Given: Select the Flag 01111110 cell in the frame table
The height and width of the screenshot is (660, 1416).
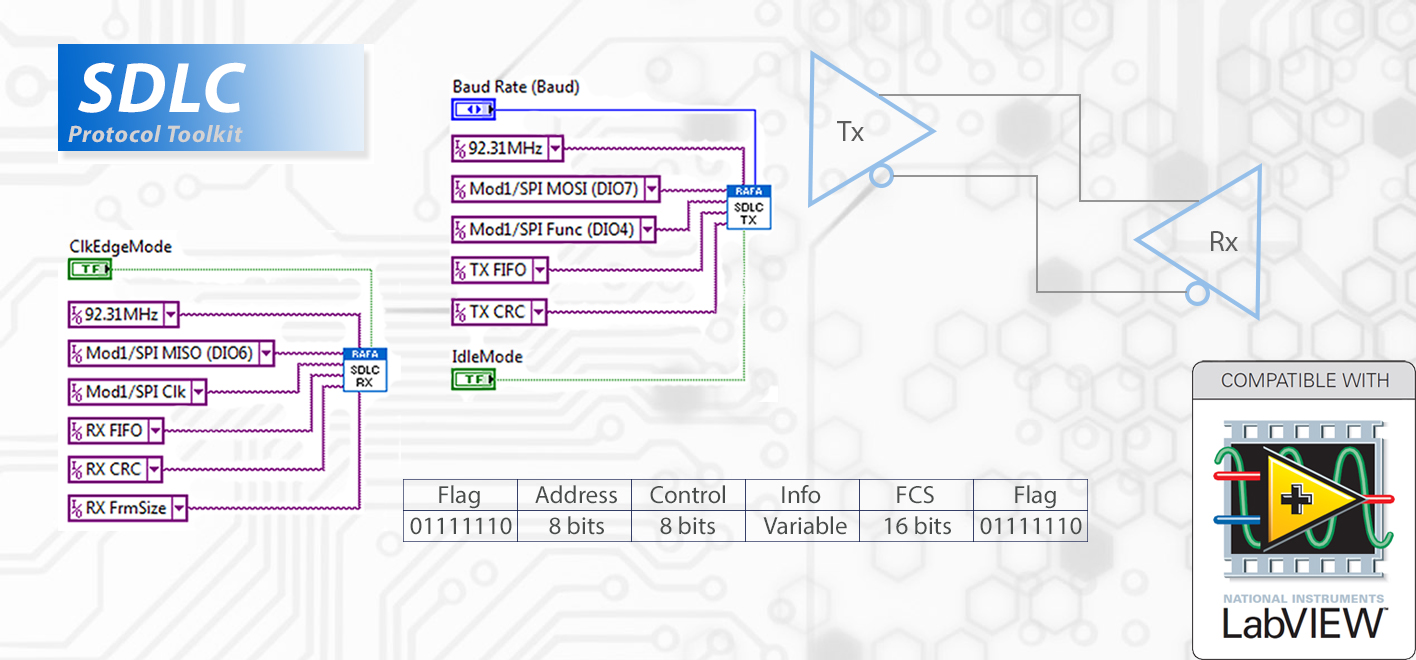Looking at the screenshot, I should (x=460, y=526).
